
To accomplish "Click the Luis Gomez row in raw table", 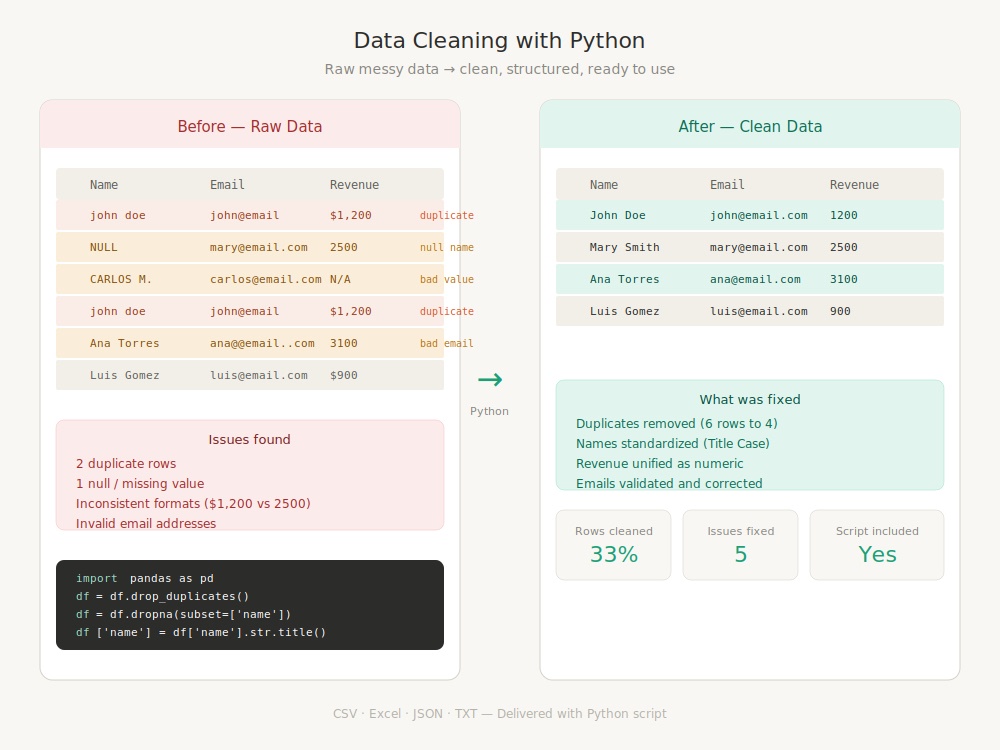I will click(250, 375).
